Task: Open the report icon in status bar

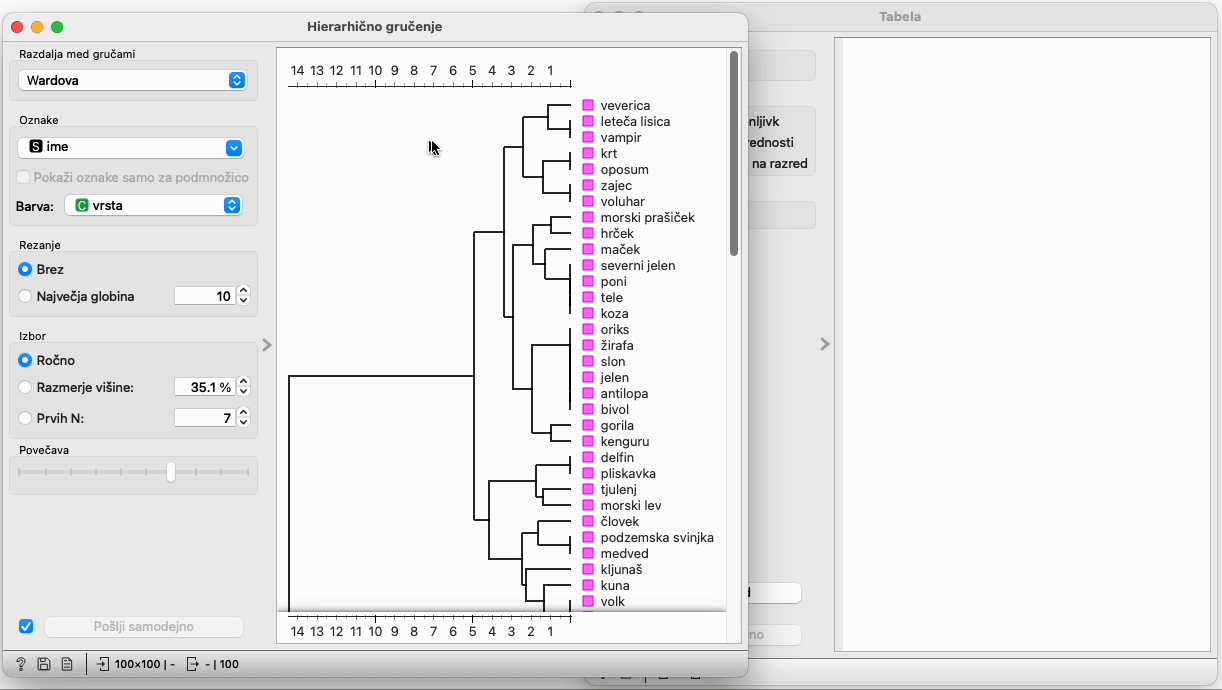Action: point(67,664)
